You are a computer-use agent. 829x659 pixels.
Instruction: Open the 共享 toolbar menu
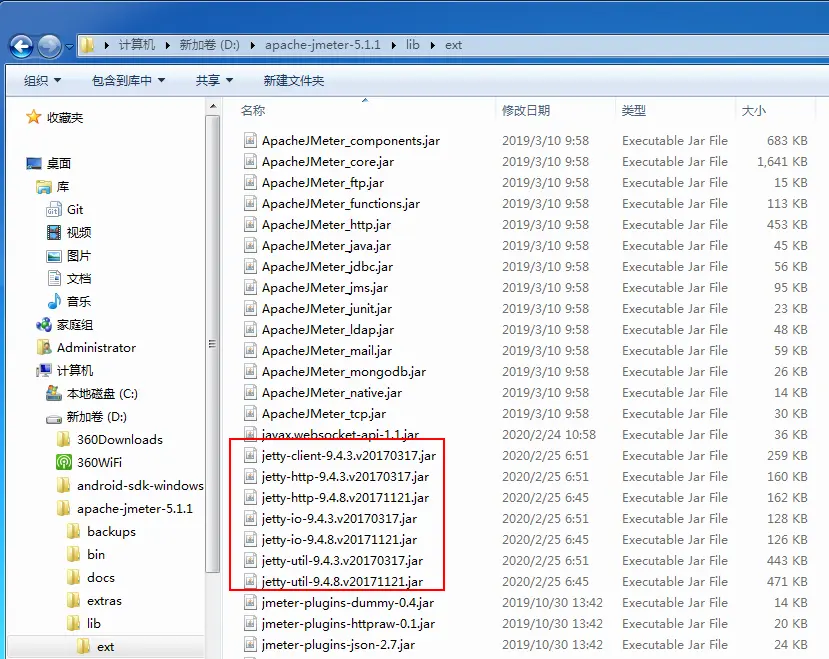[214, 80]
